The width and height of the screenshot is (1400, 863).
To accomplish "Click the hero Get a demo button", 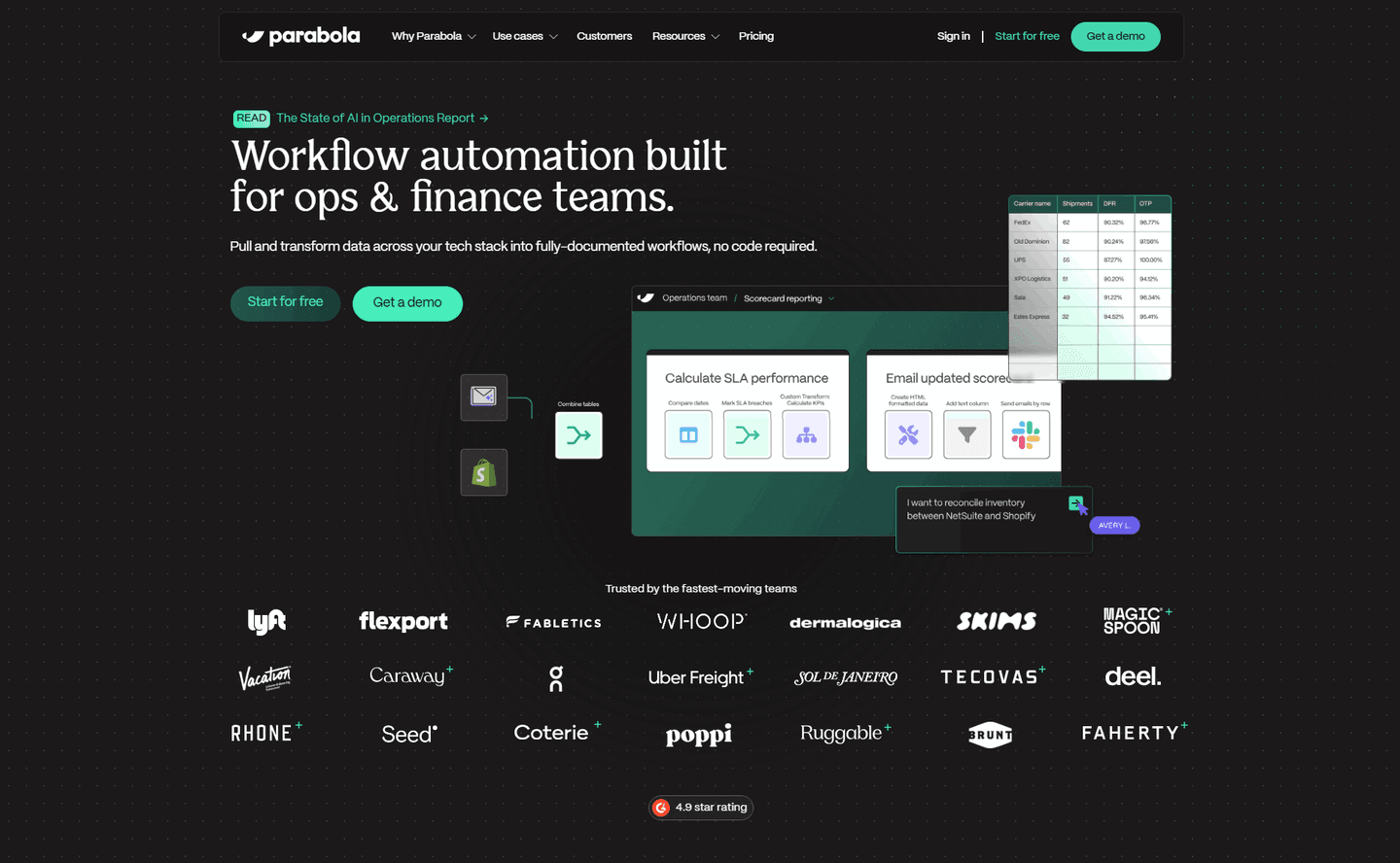I will pyautogui.click(x=407, y=302).
